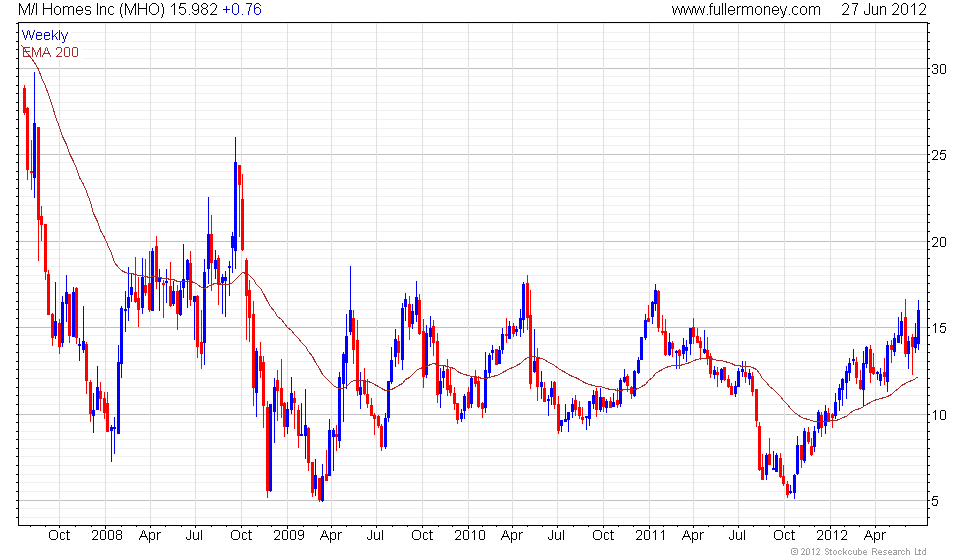Click the 'Apr' label right after 2009
Screen dimensions: 980x560
coord(331,536)
